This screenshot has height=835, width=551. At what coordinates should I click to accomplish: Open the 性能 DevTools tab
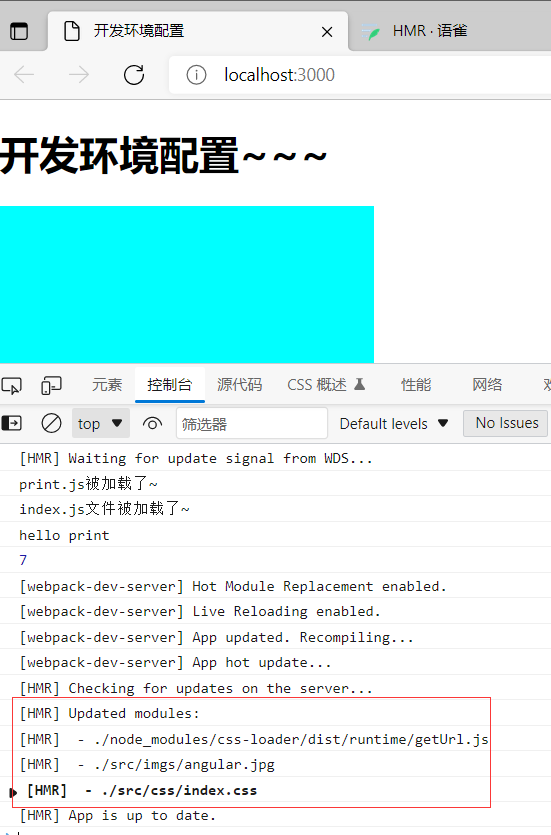tap(416, 384)
